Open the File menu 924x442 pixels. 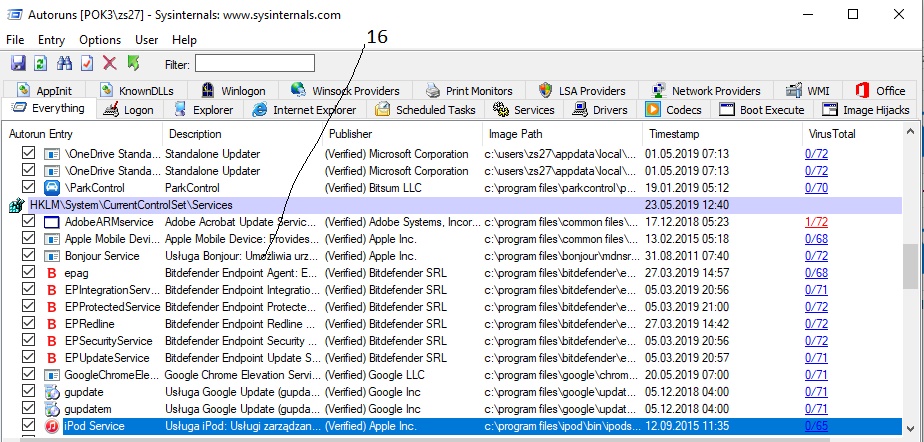point(15,40)
